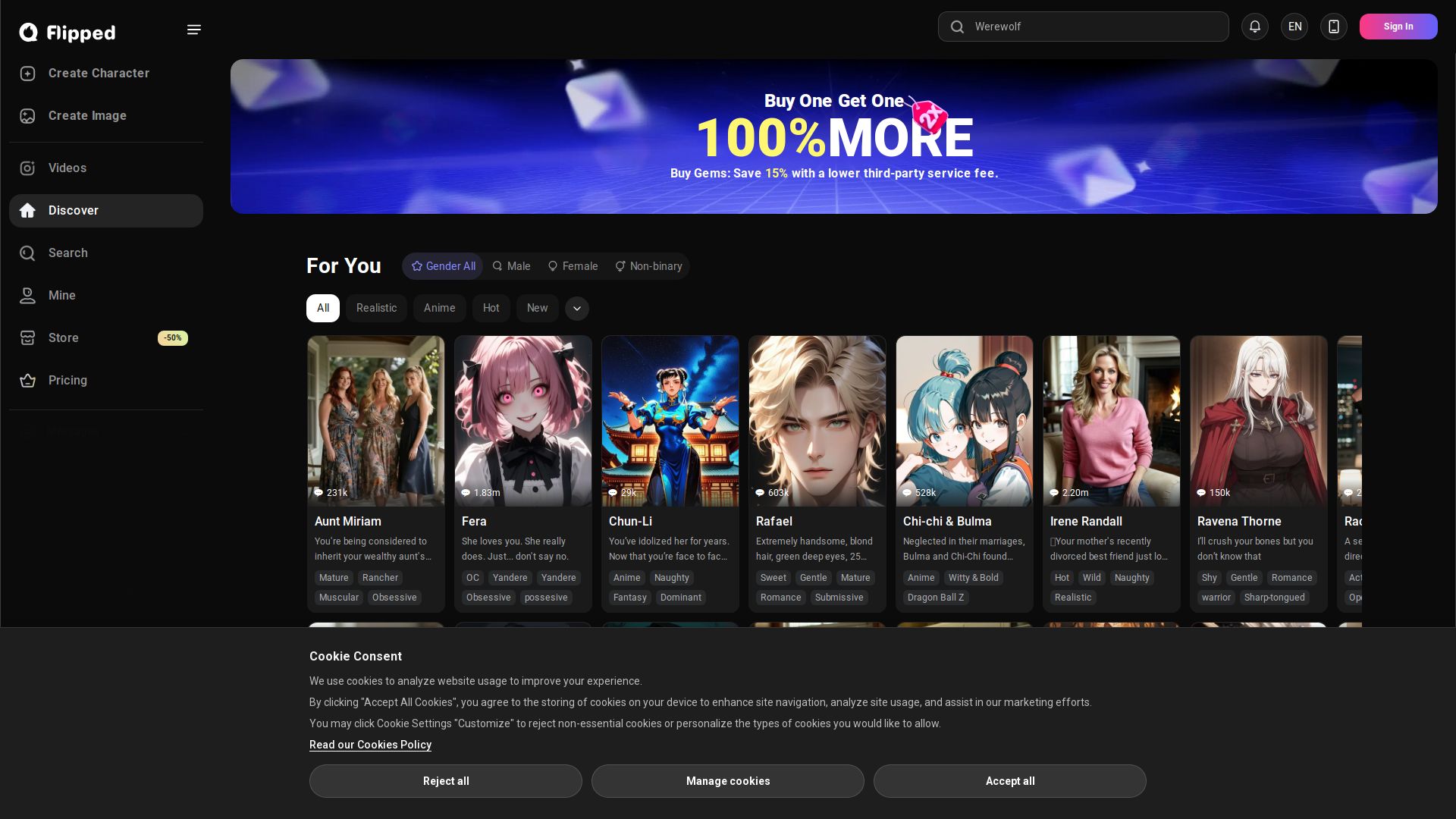The width and height of the screenshot is (1456, 819).
Task: Open Rafael character thumbnail
Action: pyautogui.click(x=817, y=421)
